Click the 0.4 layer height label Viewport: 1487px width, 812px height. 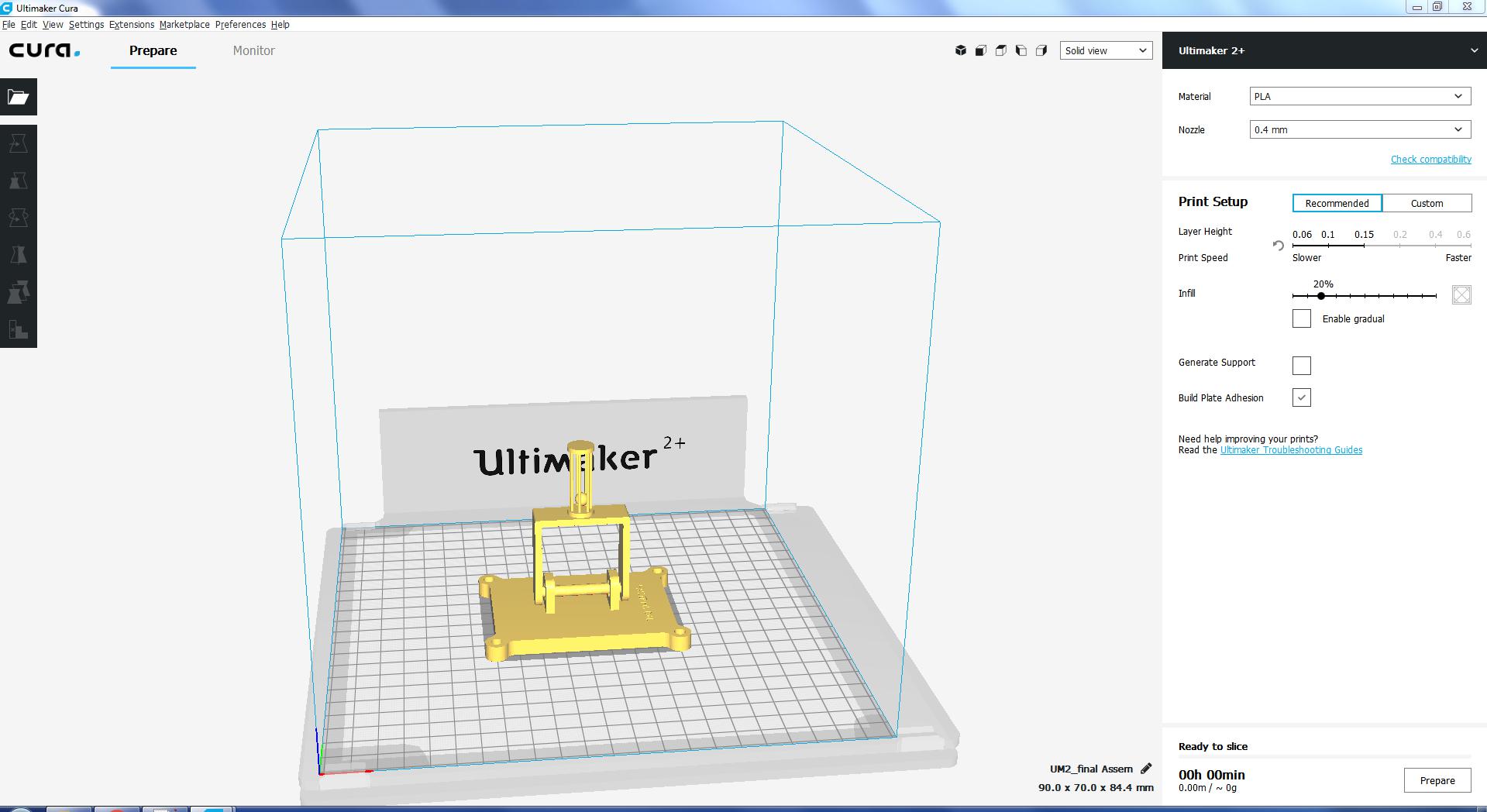coord(1435,234)
